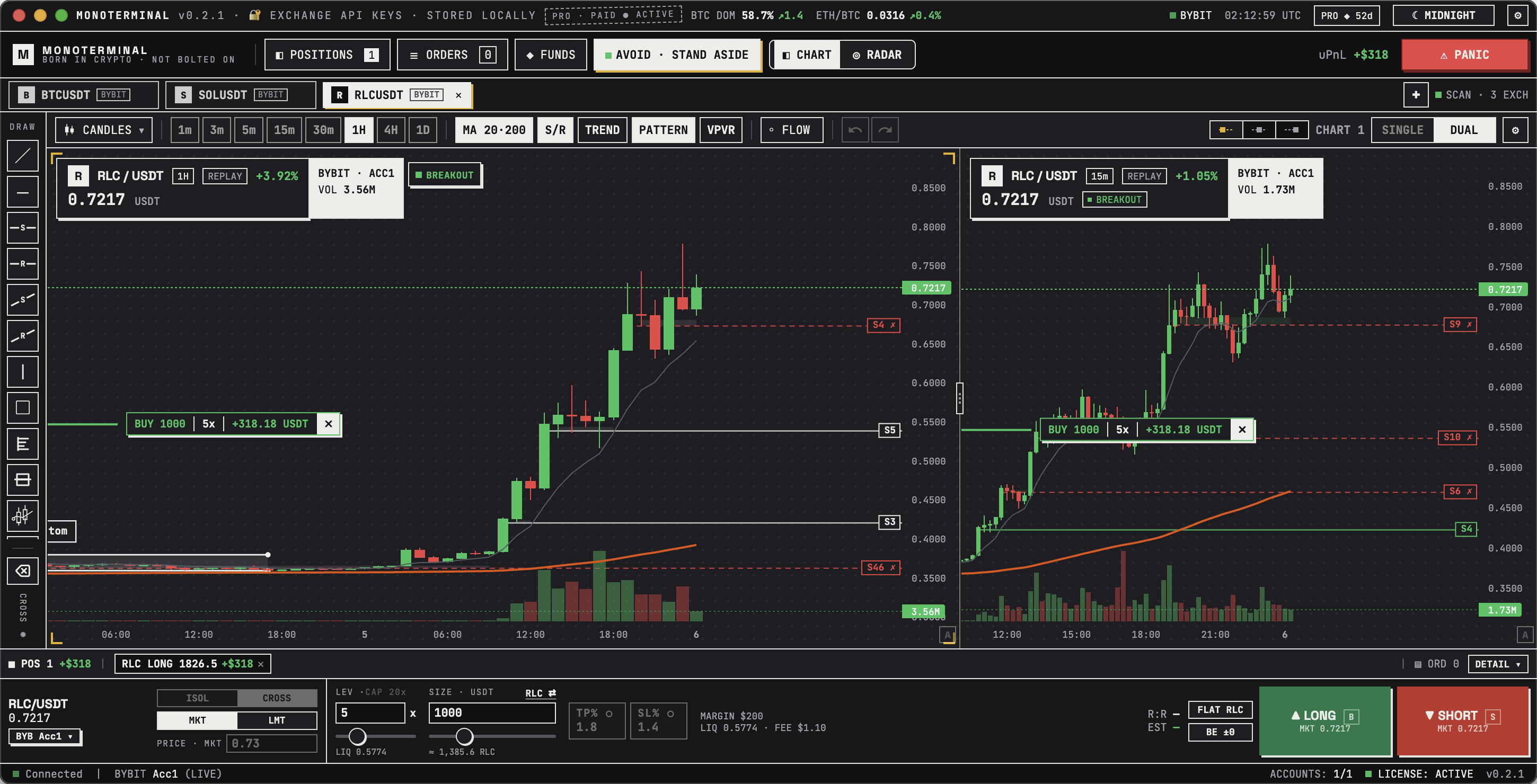
Task: Click the SIZE input field showing 1000
Action: pos(492,712)
